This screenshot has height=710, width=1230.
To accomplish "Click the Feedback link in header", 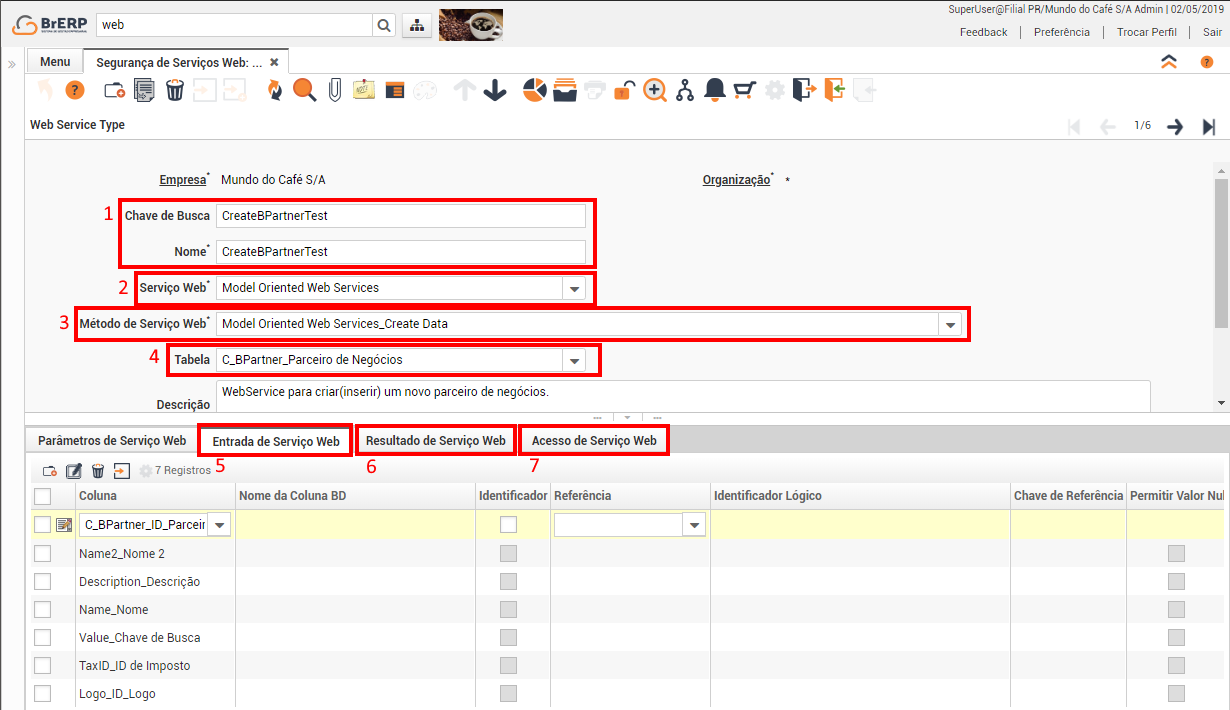I will [983, 32].
